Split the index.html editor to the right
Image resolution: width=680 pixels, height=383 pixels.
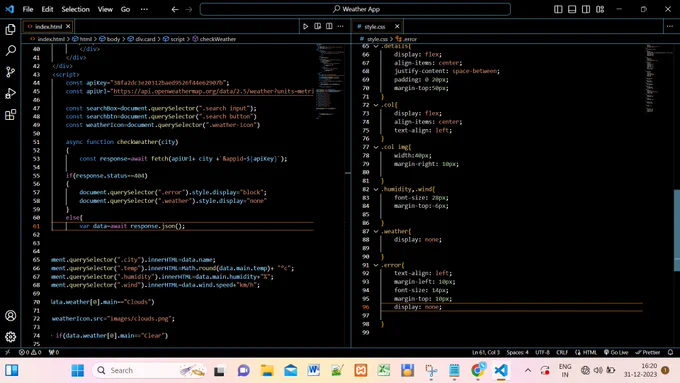pyautogui.click(x=329, y=26)
